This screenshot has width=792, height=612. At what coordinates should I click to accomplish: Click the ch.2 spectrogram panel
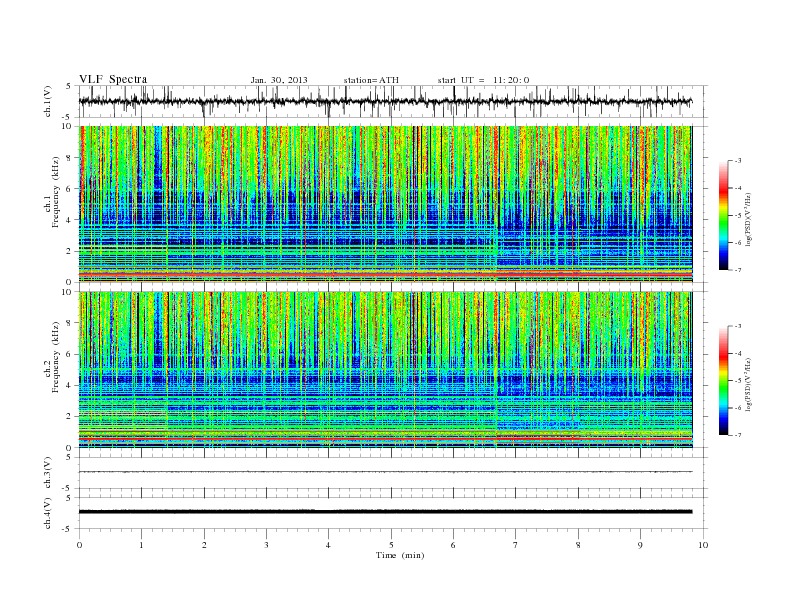tap(385, 370)
